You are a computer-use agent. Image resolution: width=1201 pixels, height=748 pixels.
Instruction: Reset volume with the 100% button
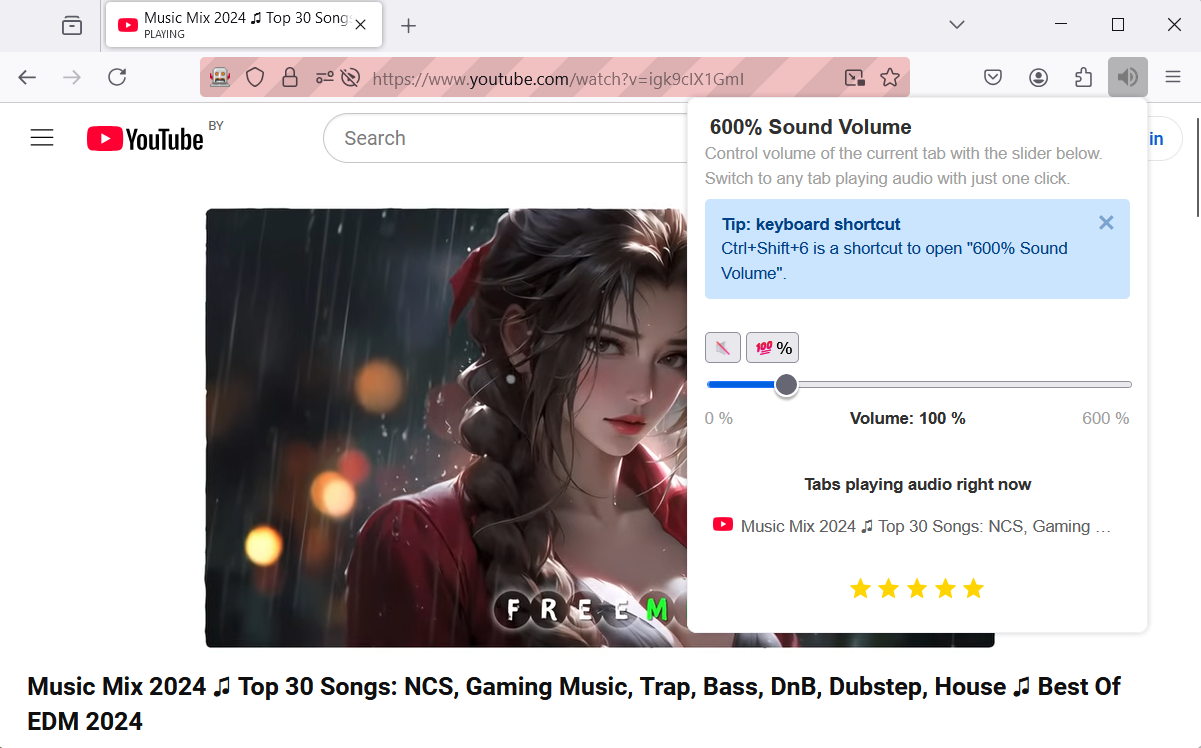[772, 347]
